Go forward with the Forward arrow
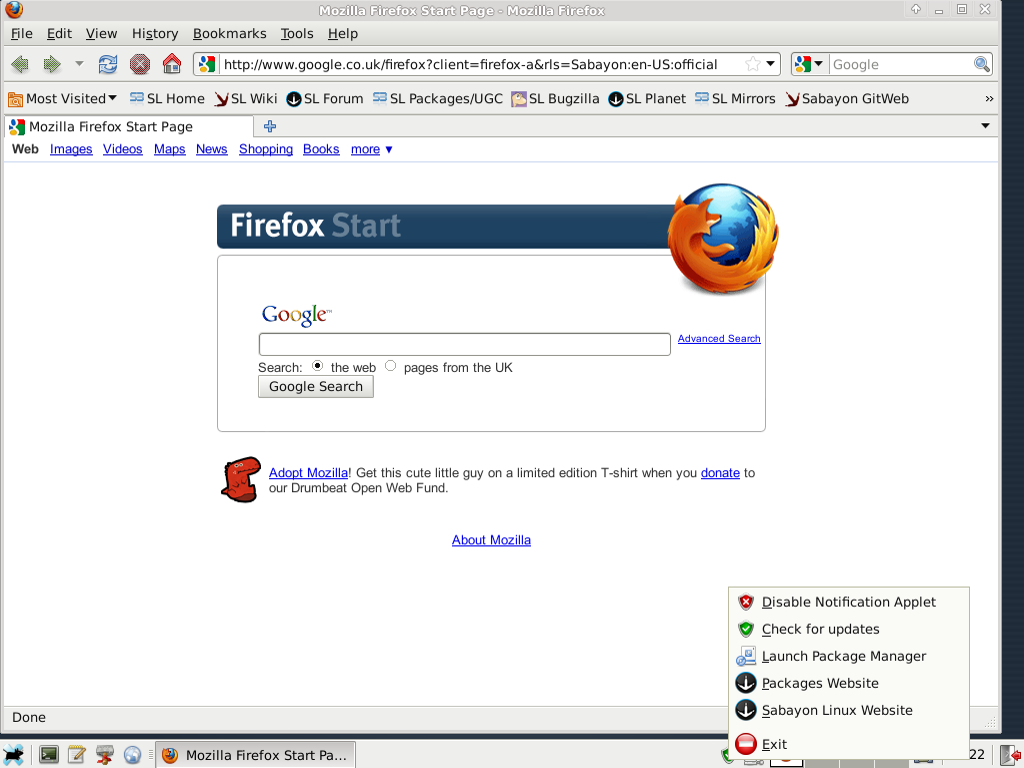The height and width of the screenshot is (768, 1024). (x=52, y=64)
